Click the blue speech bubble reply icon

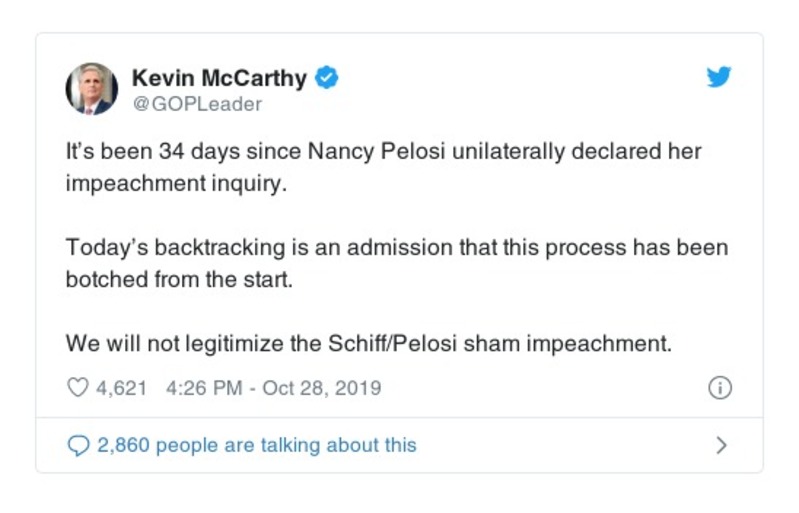[78, 445]
